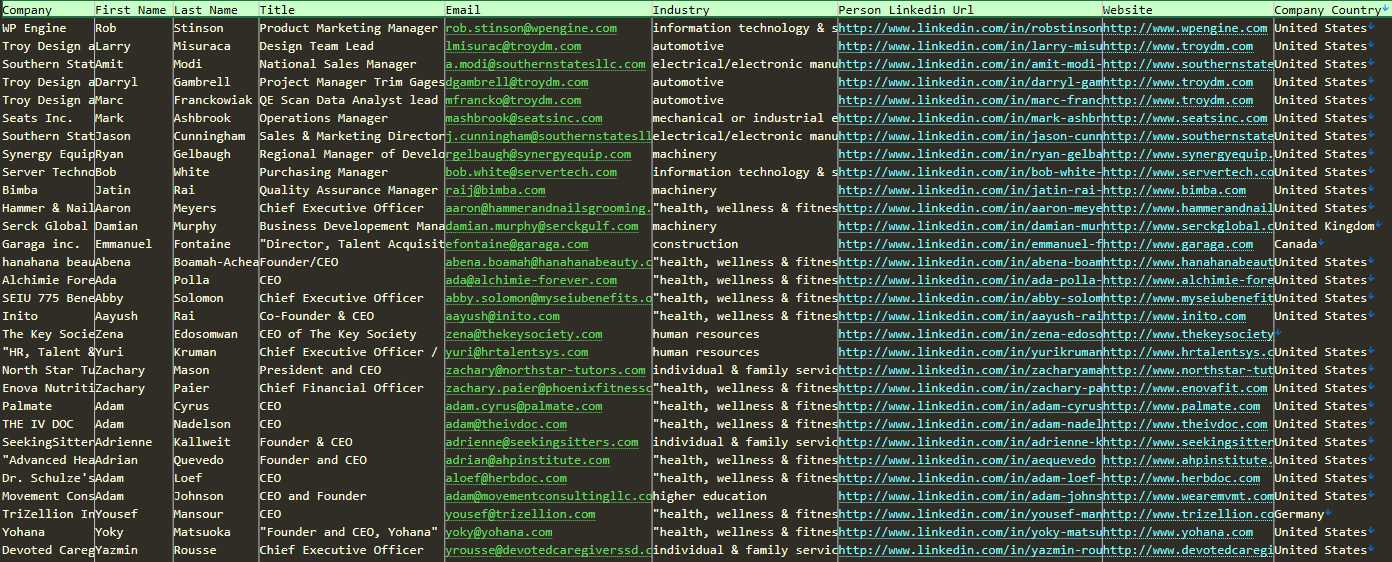Open website link http://www.bimba.com
Viewport: 1392px width, 562px height.
pos(1174,190)
